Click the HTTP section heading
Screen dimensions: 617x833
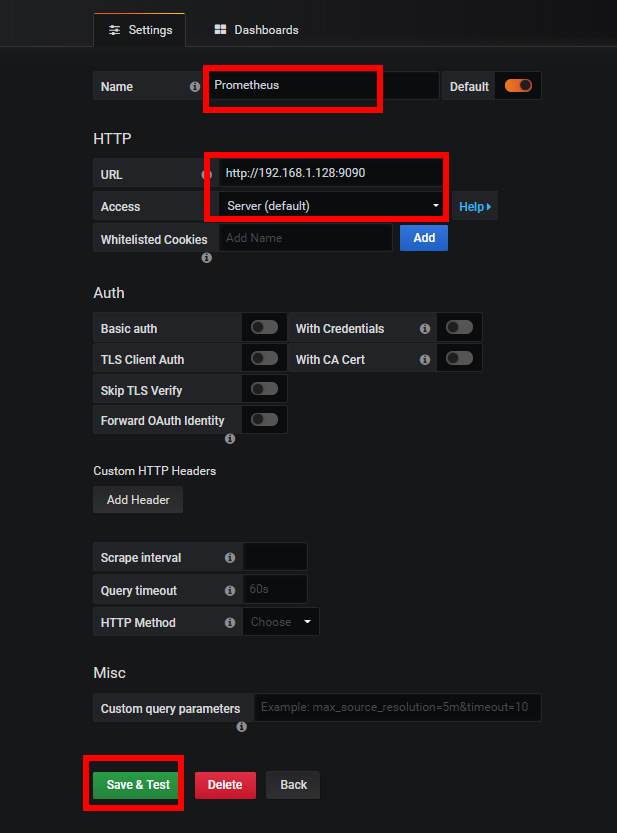[112, 139]
